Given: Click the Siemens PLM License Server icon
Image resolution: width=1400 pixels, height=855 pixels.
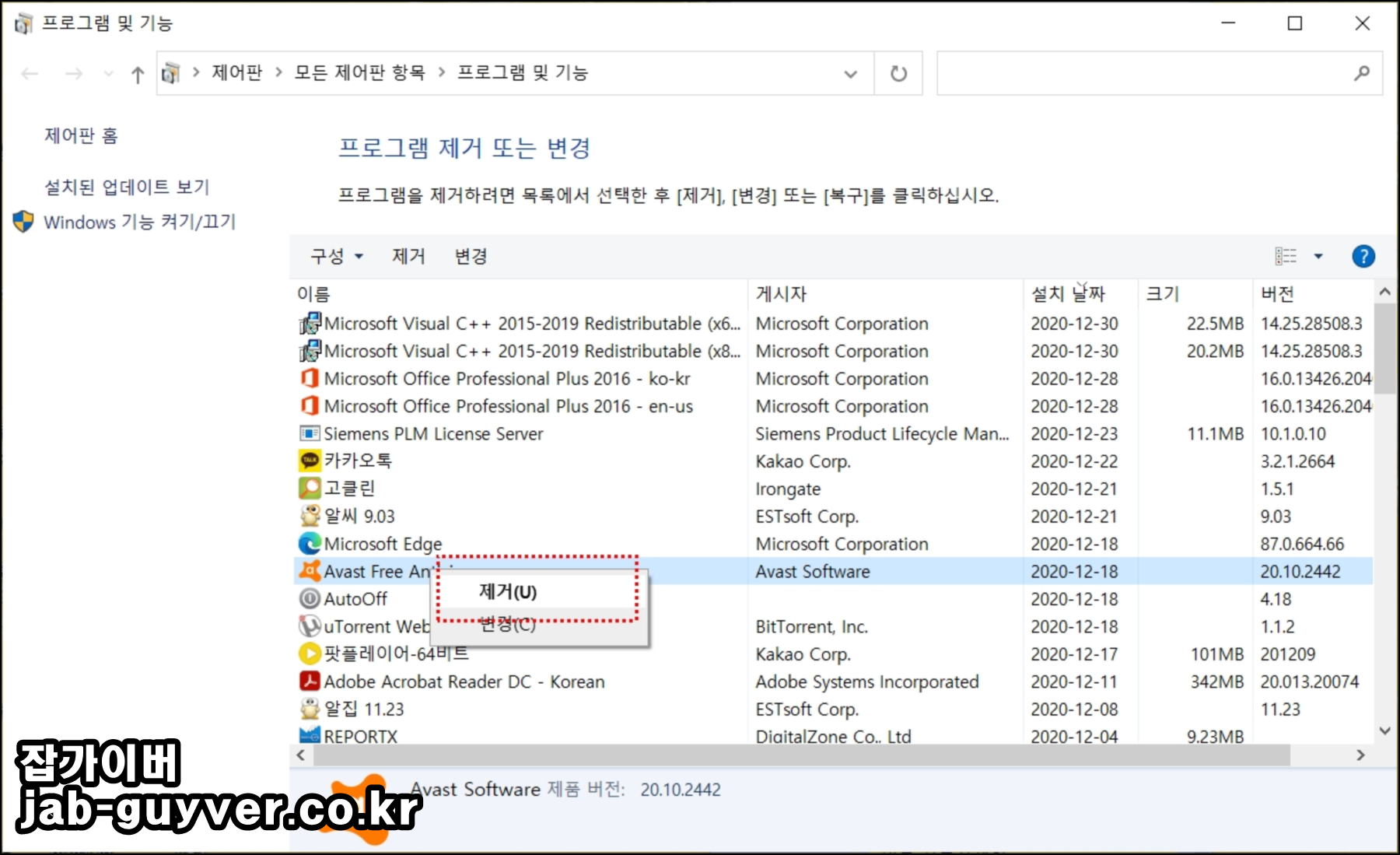Looking at the screenshot, I should point(310,433).
